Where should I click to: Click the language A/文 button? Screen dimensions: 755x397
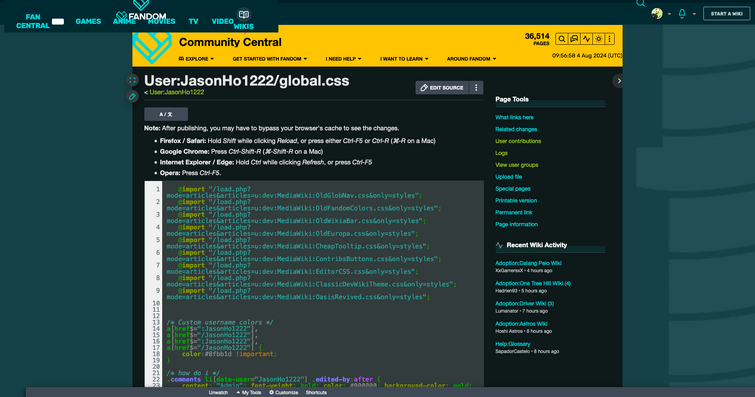[x=166, y=114]
